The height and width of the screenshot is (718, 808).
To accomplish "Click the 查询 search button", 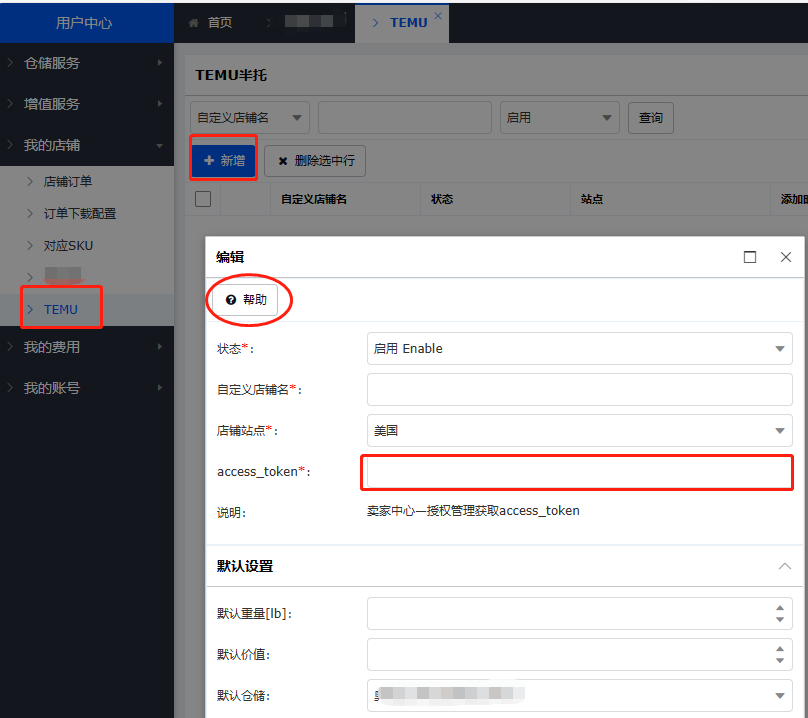I will [651, 117].
